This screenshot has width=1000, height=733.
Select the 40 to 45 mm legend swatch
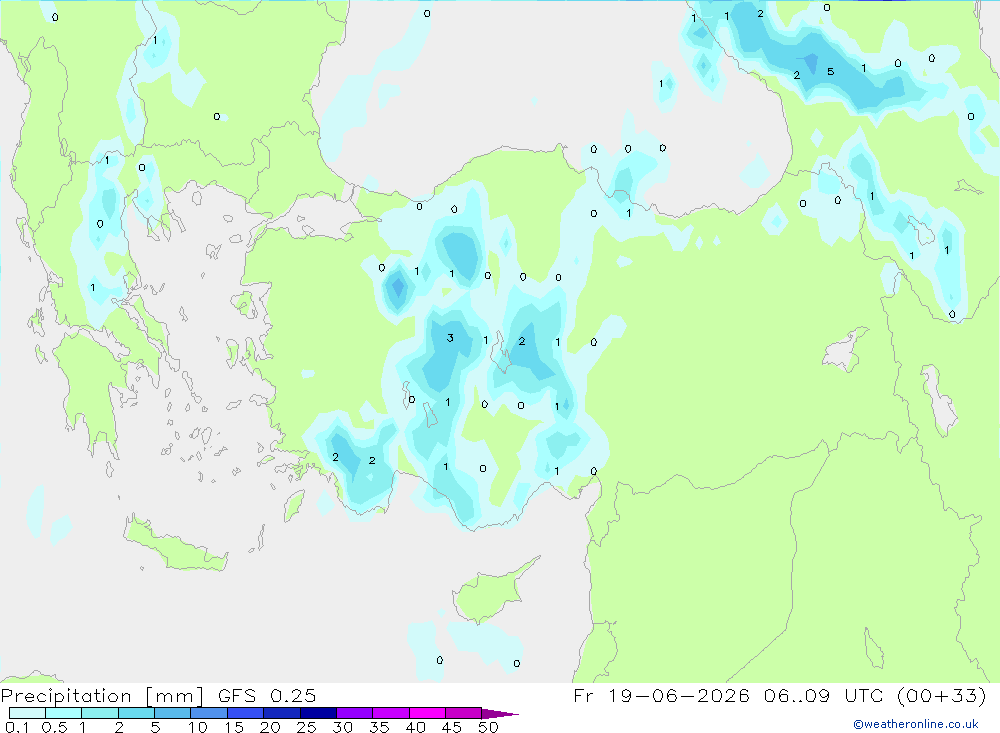427,713
